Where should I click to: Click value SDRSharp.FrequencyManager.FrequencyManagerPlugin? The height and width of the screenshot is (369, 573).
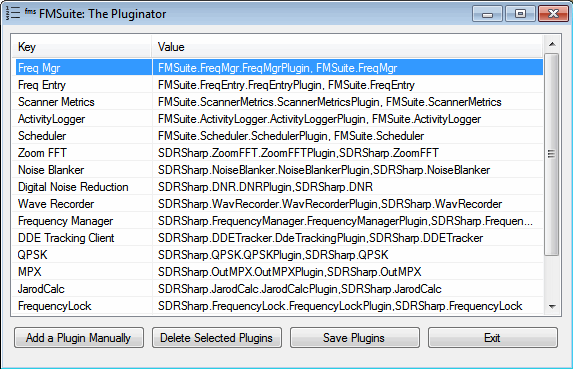point(345,221)
